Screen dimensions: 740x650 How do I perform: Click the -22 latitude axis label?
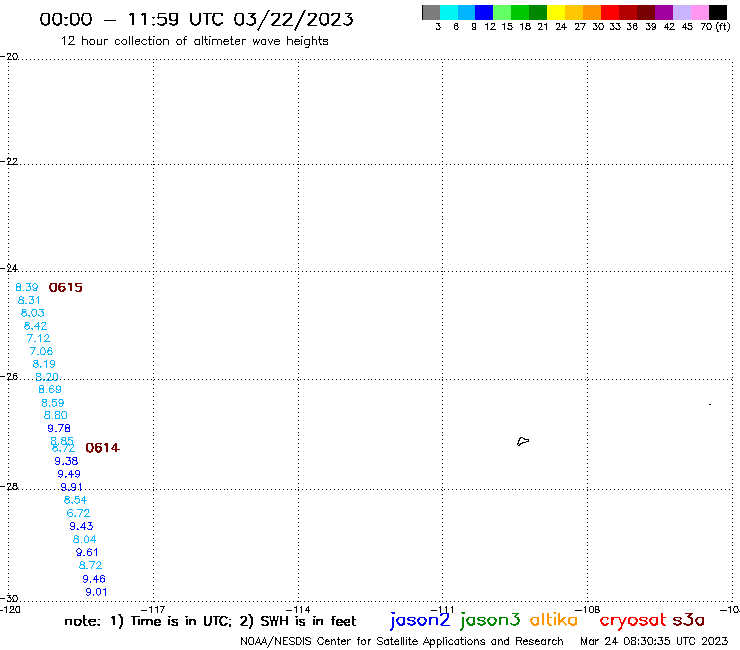click(9, 161)
